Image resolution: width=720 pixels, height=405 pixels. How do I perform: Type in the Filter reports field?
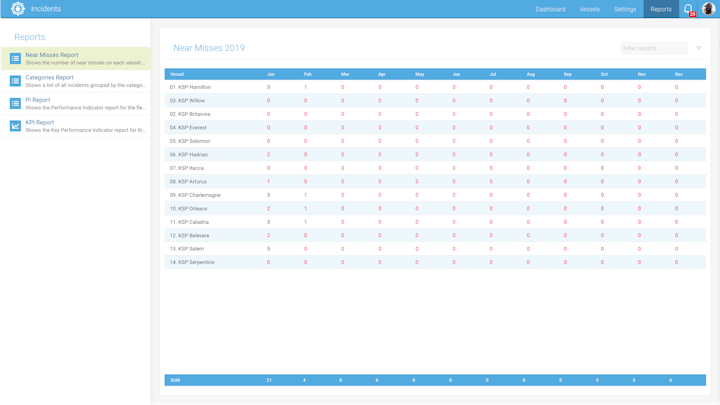coord(653,48)
